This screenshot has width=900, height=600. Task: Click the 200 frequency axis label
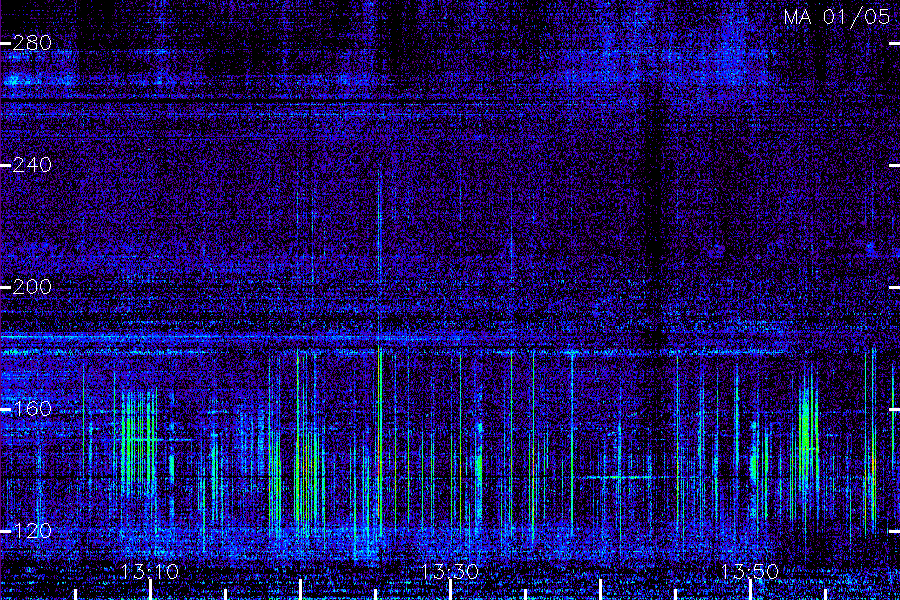[32, 287]
